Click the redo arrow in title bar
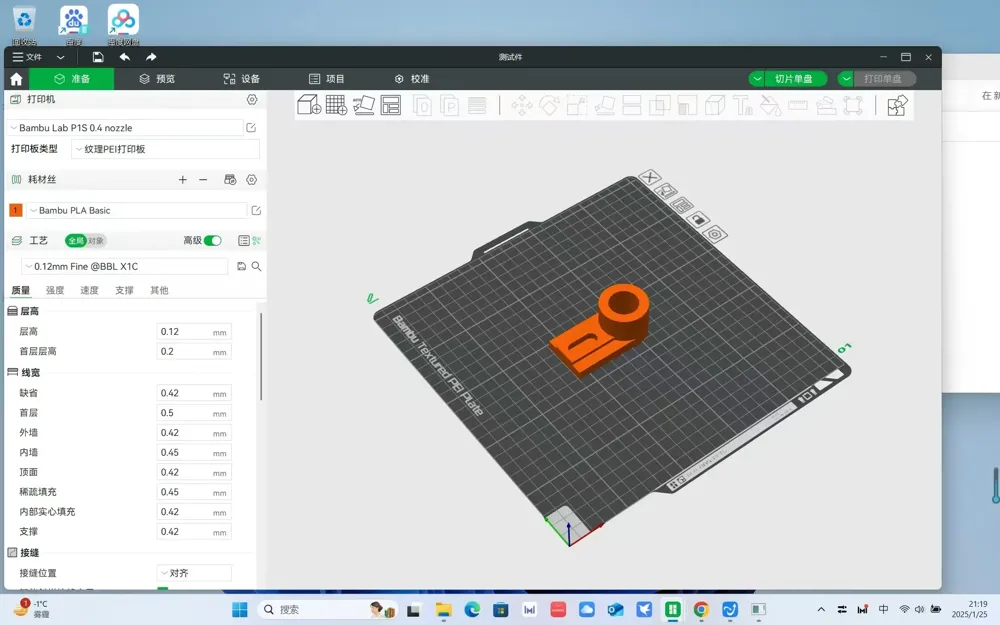The image size is (1000, 625). pos(151,57)
